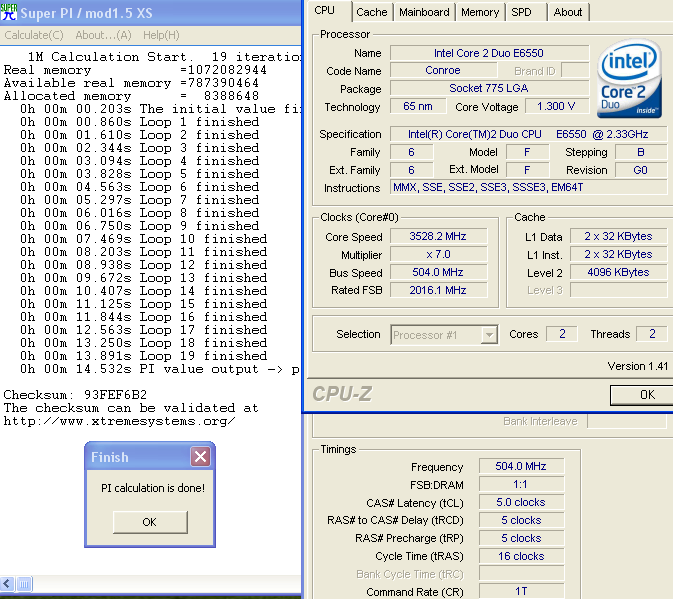Click the Real memory =1072082944 line

pos(135,70)
